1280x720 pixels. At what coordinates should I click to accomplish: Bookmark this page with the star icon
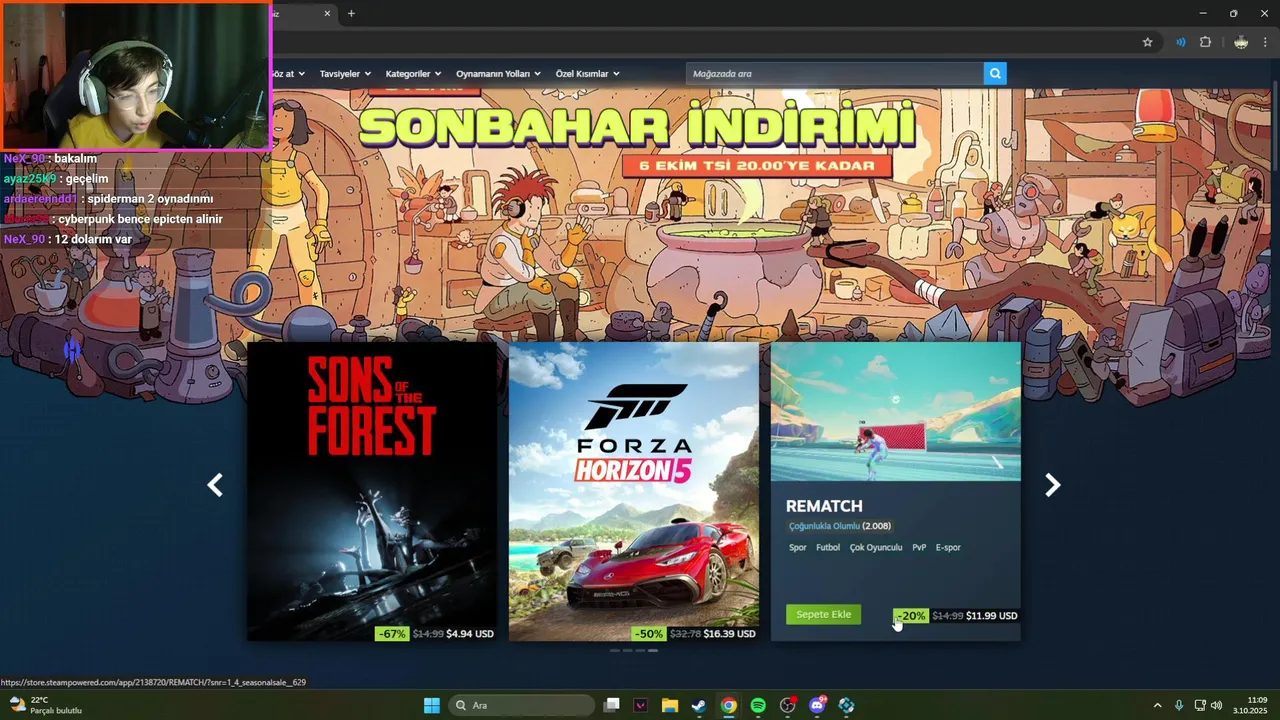(x=1147, y=42)
